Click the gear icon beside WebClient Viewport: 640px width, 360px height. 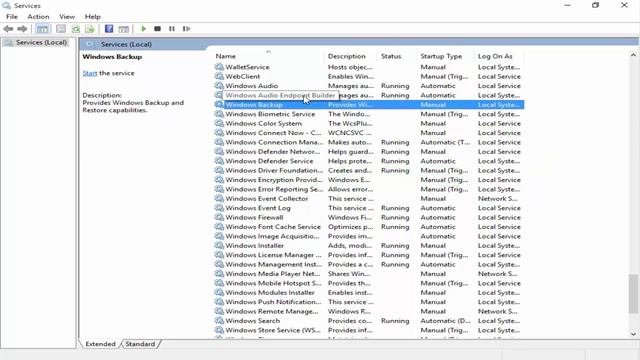[219, 76]
